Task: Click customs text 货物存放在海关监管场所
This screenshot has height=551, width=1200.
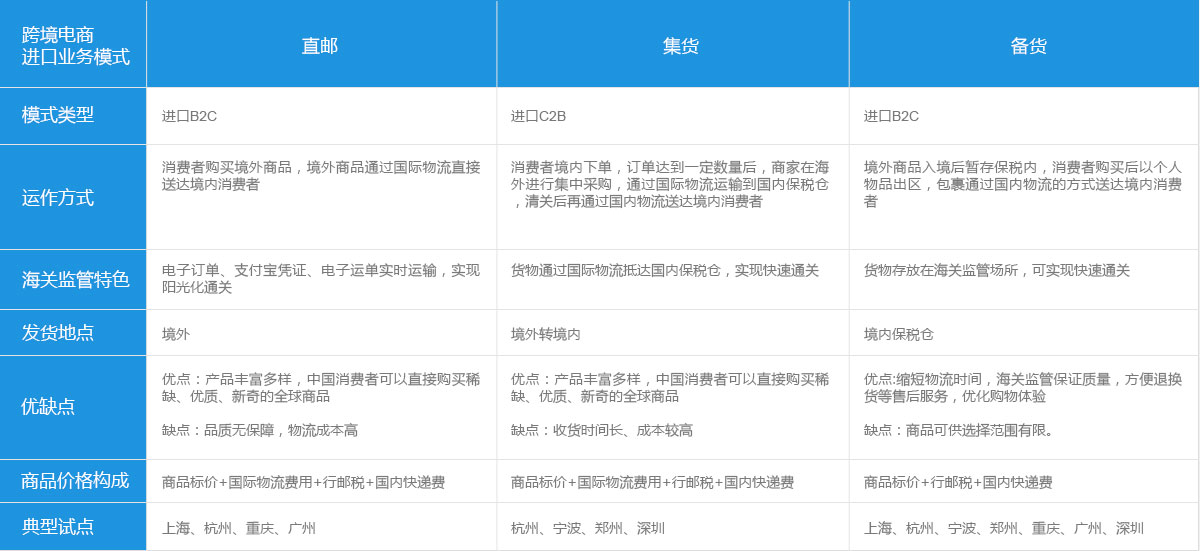Action: click(x=997, y=271)
